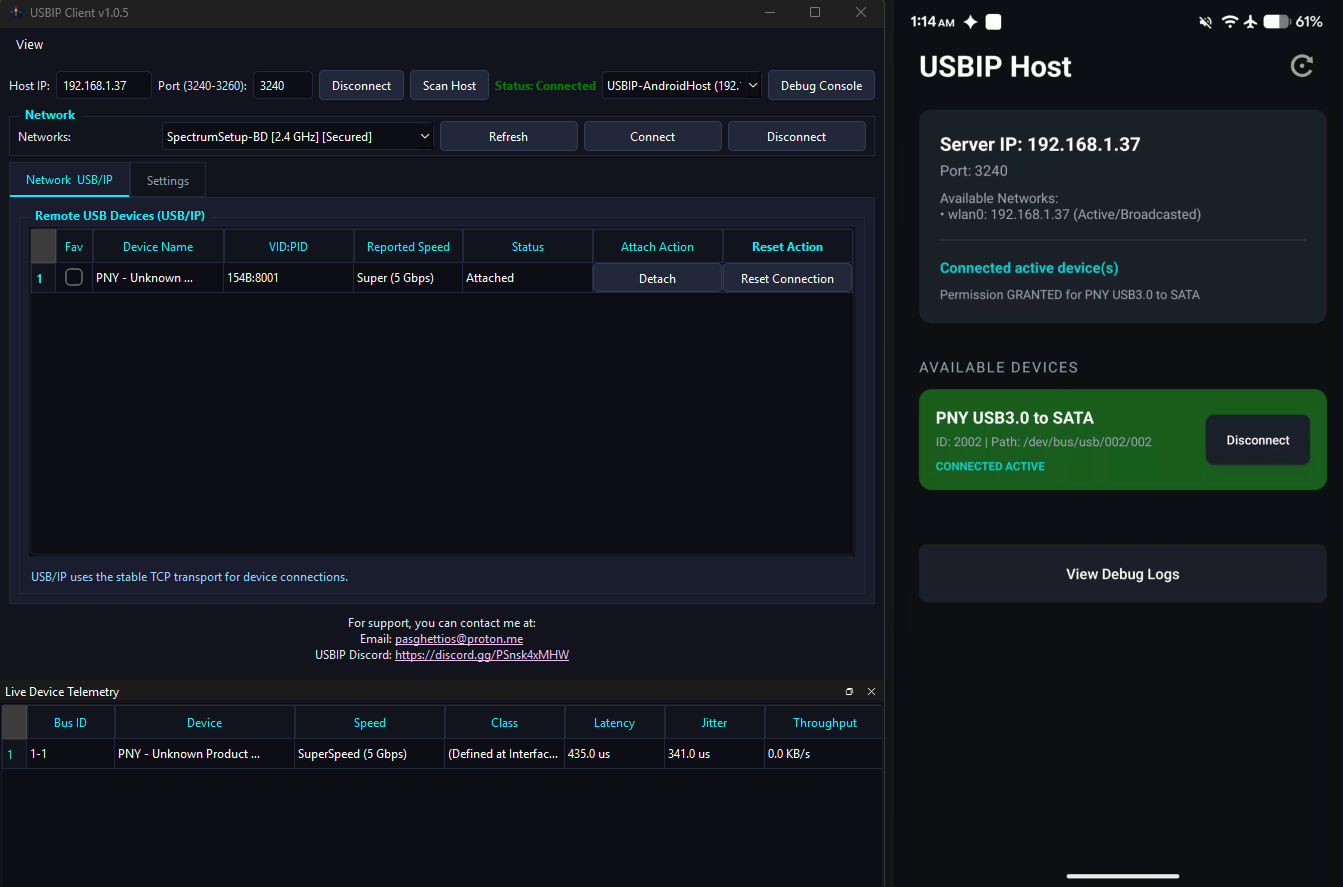Open the View menu
Image resolution: width=1343 pixels, height=887 pixels.
pyautogui.click(x=30, y=44)
